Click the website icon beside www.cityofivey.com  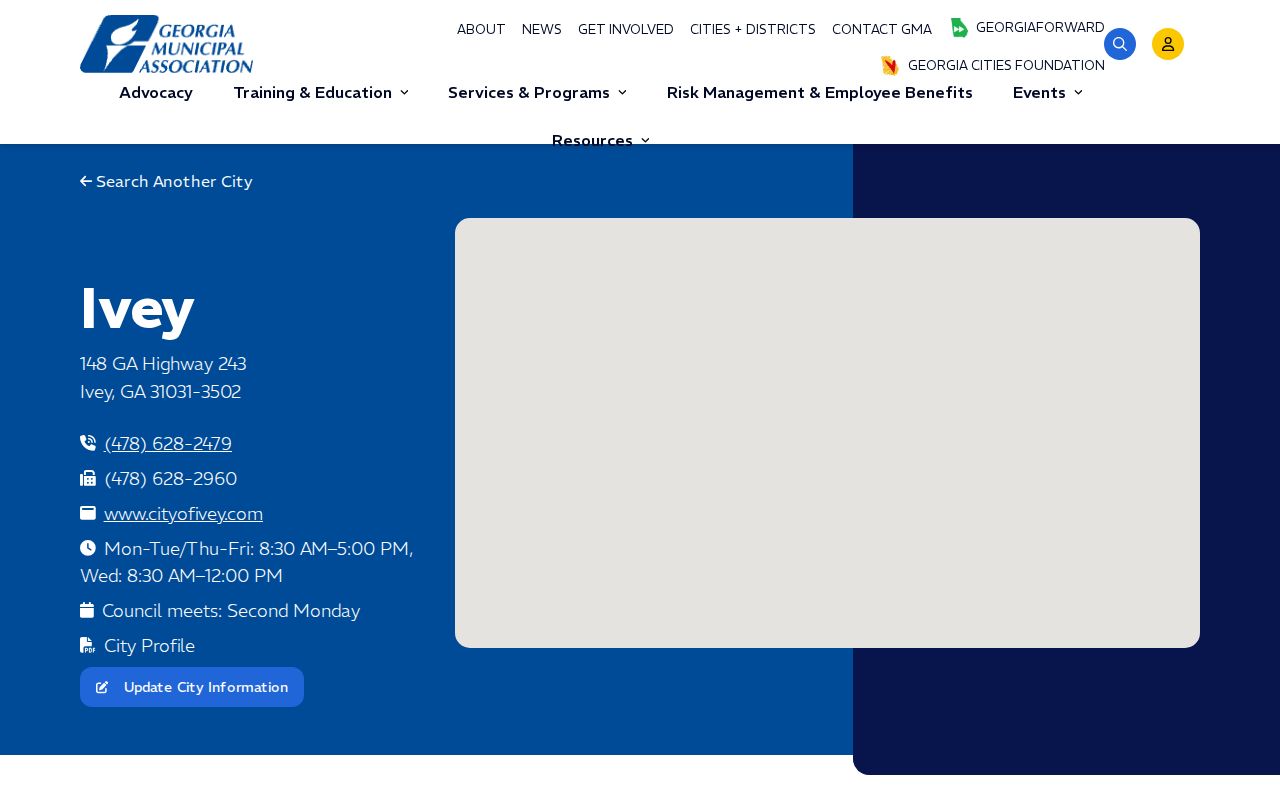[x=88, y=513]
